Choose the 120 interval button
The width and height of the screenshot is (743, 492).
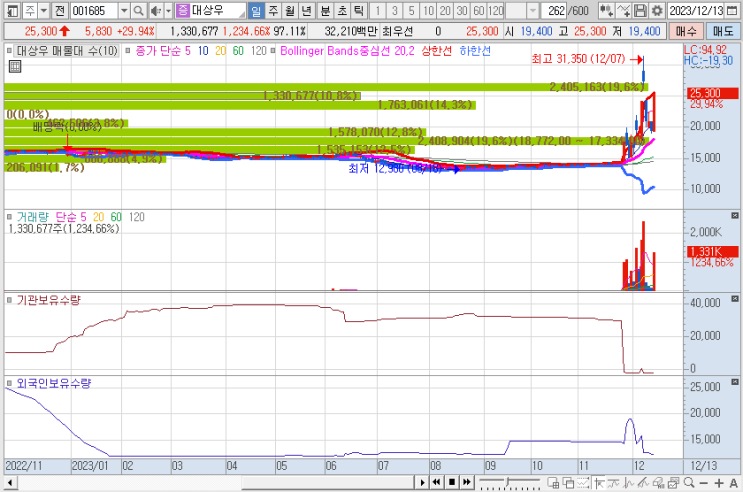(496, 10)
